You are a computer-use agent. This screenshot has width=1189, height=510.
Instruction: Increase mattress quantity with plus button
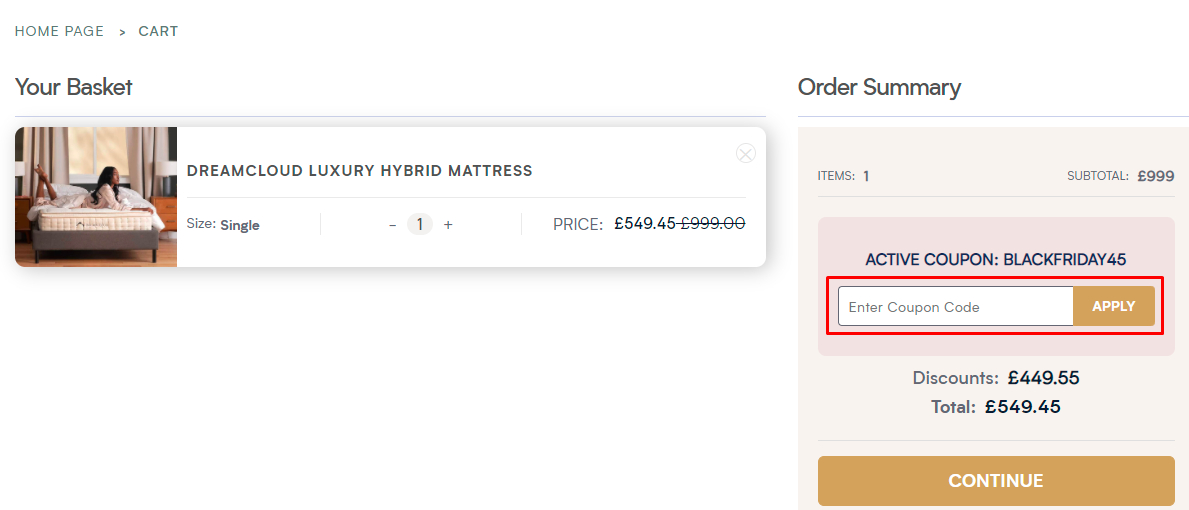pyautogui.click(x=448, y=225)
